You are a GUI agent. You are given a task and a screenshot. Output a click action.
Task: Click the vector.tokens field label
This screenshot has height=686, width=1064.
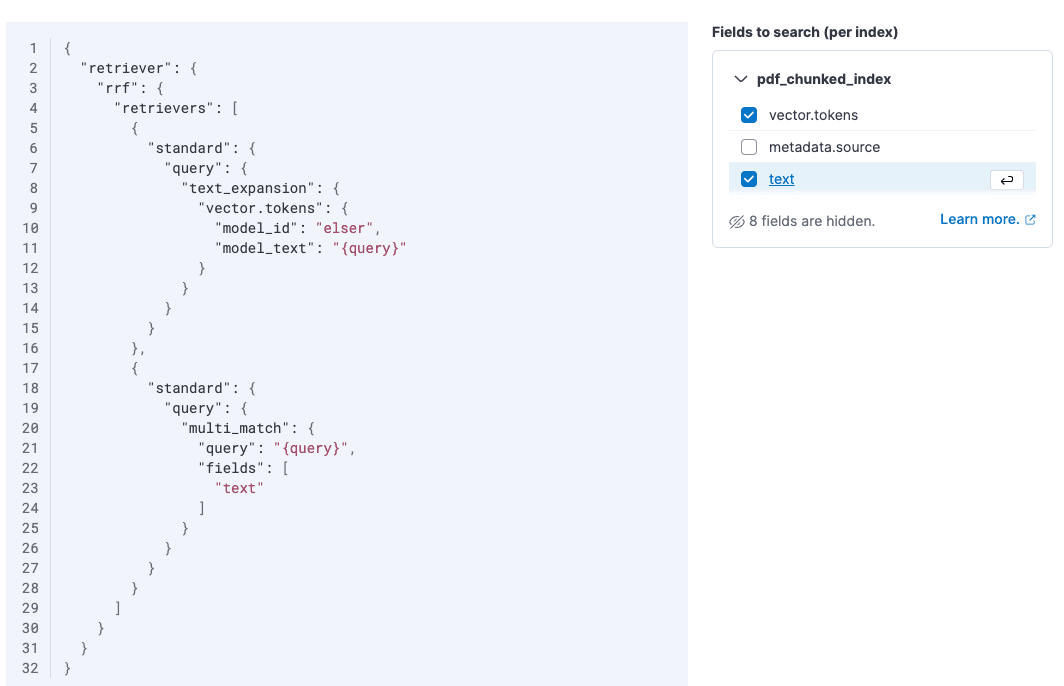pyautogui.click(x=813, y=115)
